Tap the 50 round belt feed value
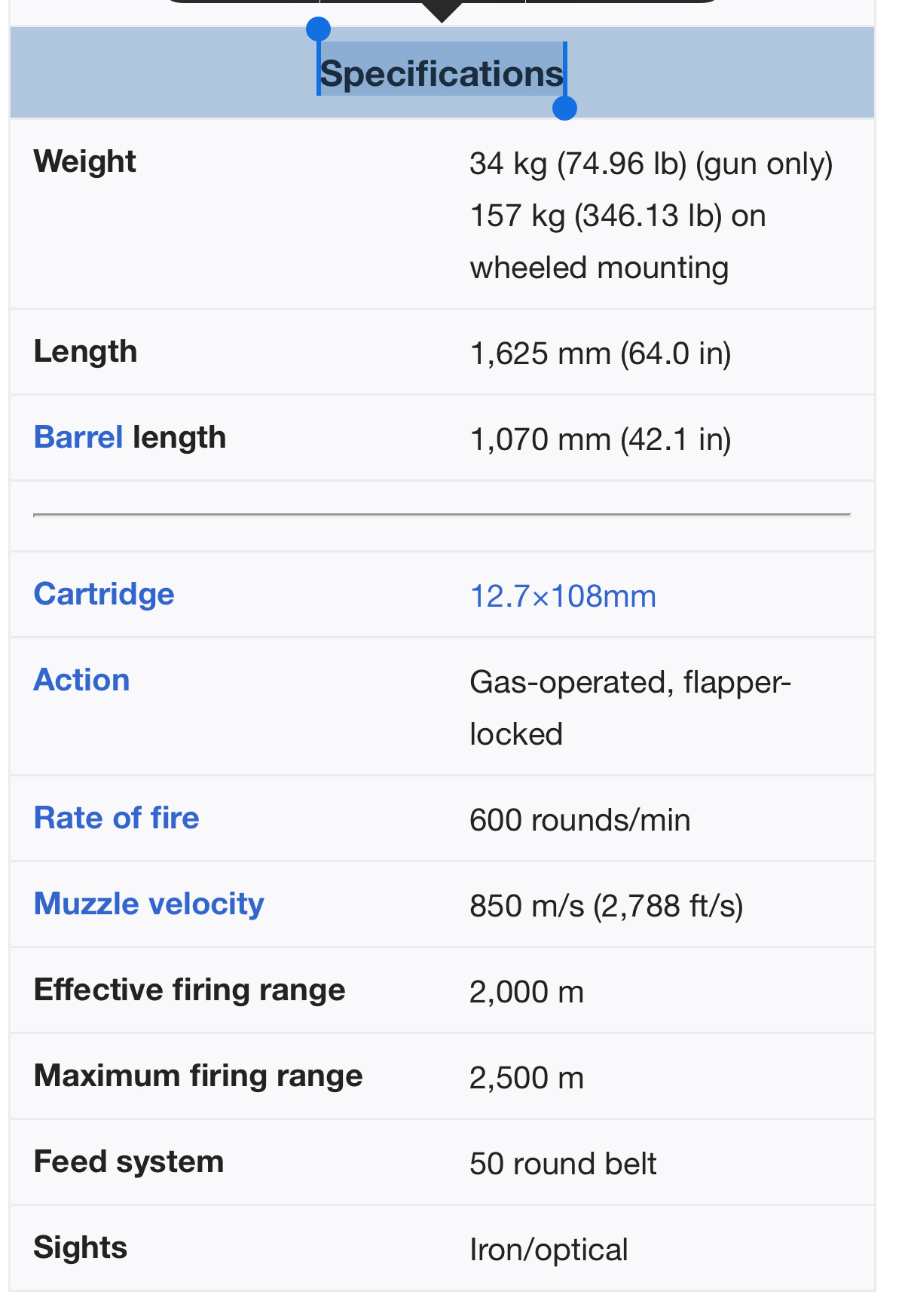Image resolution: width=908 pixels, height=1316 pixels. (563, 1164)
